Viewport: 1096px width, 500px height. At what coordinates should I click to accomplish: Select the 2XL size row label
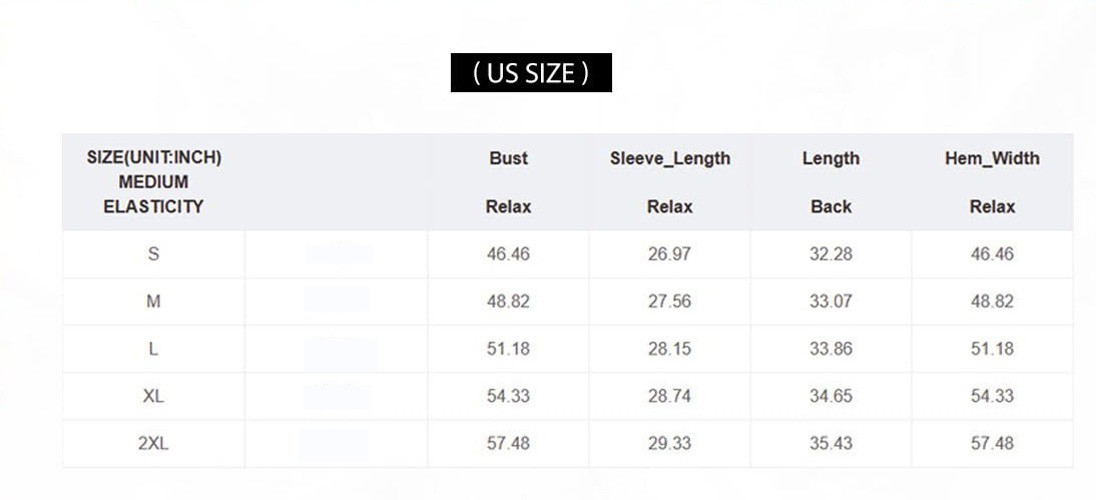coord(154,443)
